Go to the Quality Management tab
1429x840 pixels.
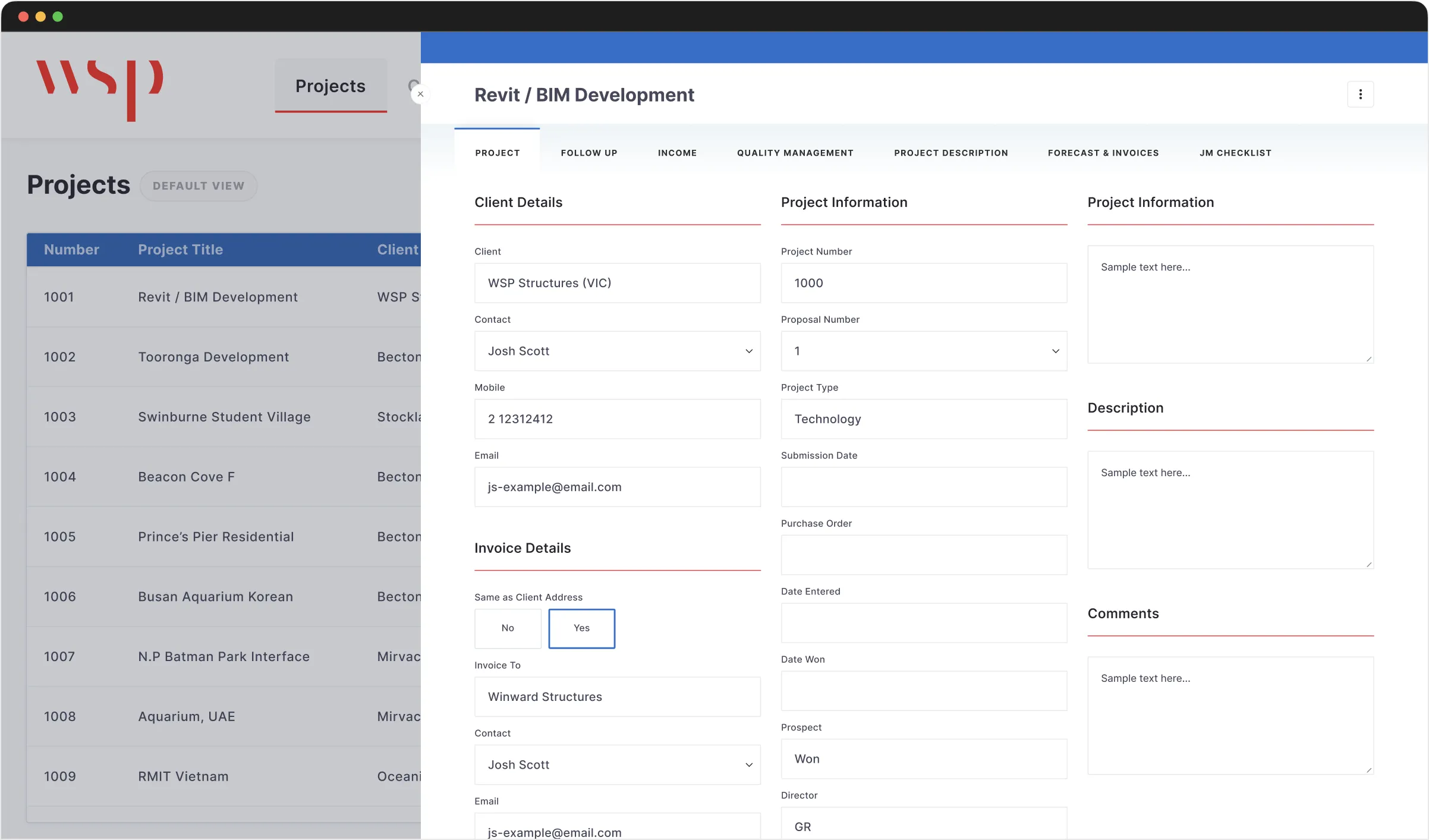(x=795, y=153)
